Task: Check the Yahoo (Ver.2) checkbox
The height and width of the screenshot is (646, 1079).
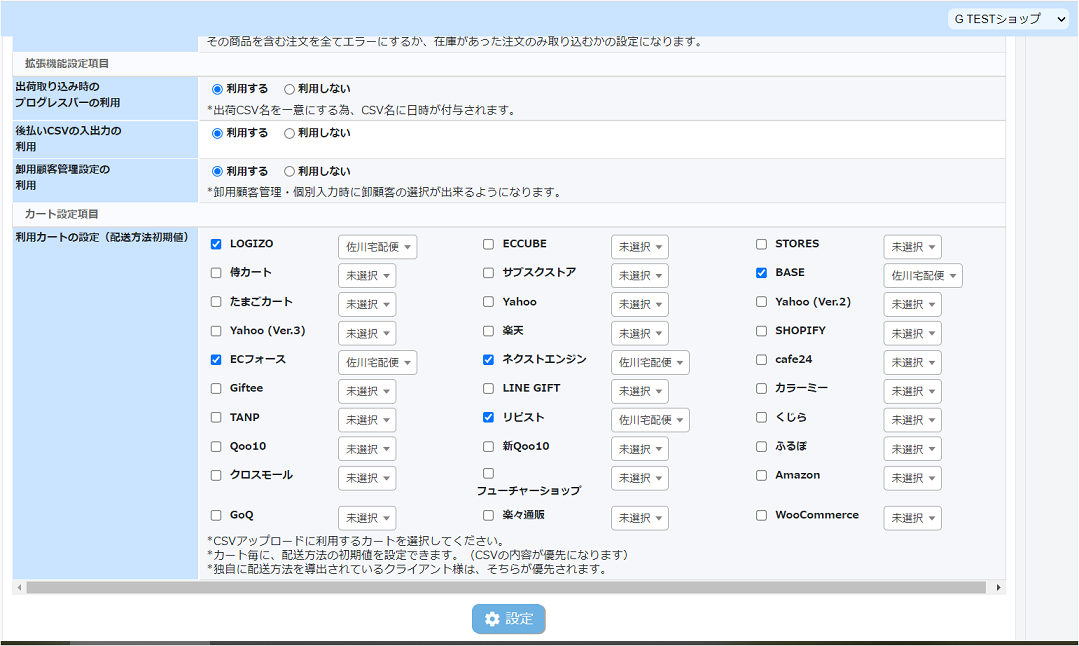Action: tap(761, 302)
